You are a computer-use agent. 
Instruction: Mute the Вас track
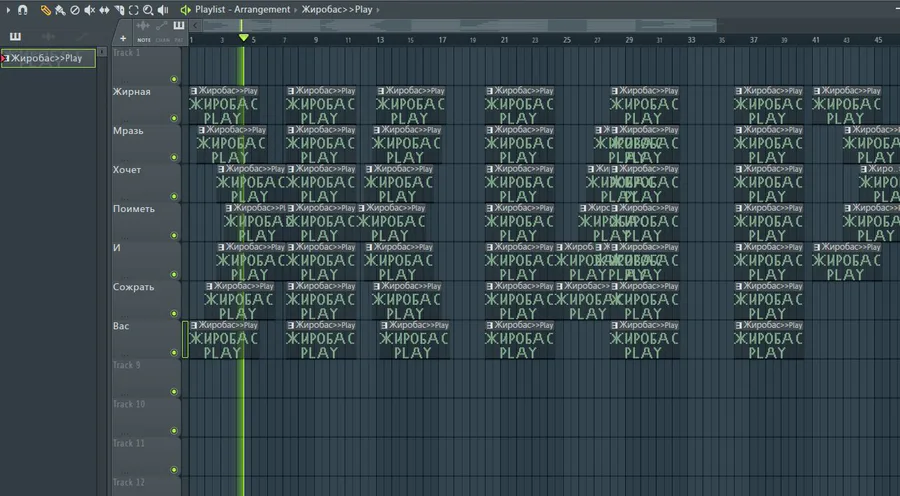coord(174,352)
